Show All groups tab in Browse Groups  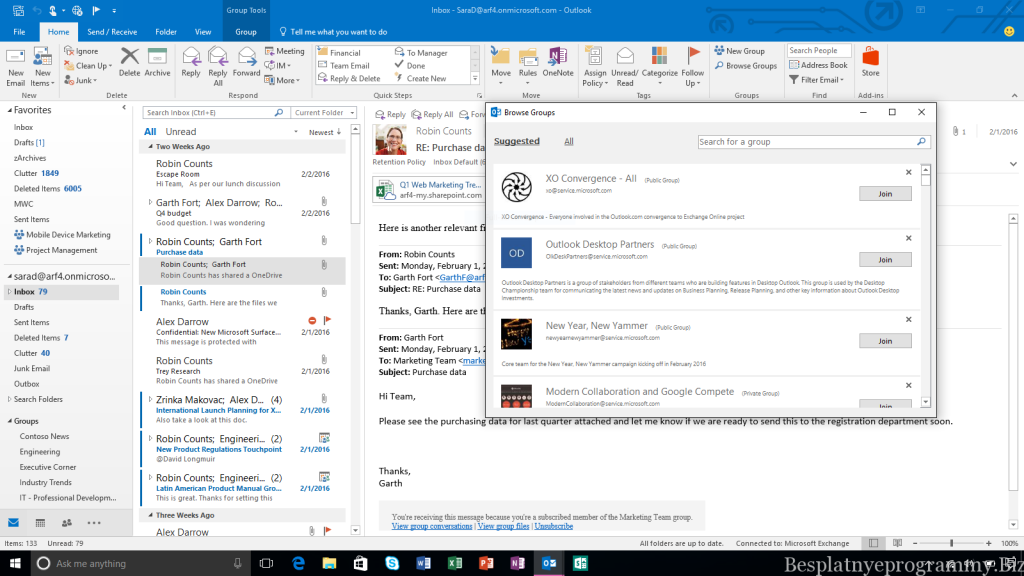tap(569, 142)
